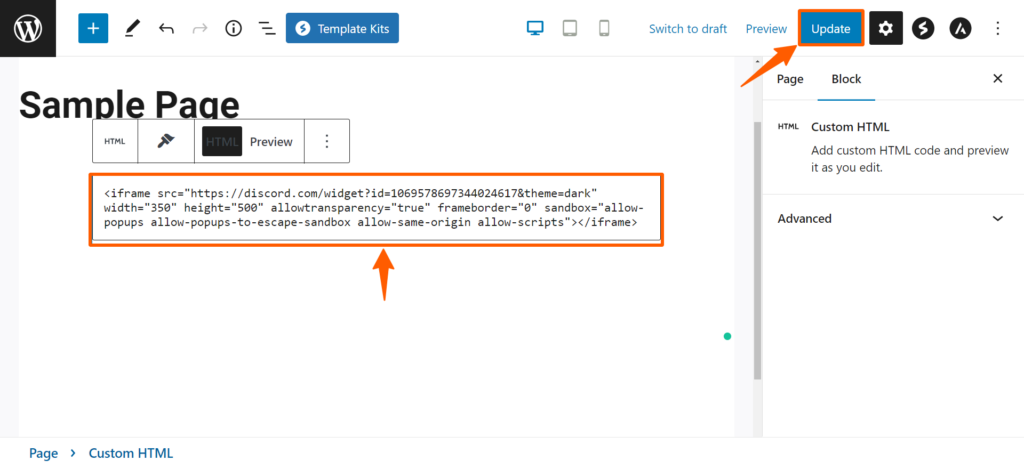Switch to the Block tab

click(846, 79)
